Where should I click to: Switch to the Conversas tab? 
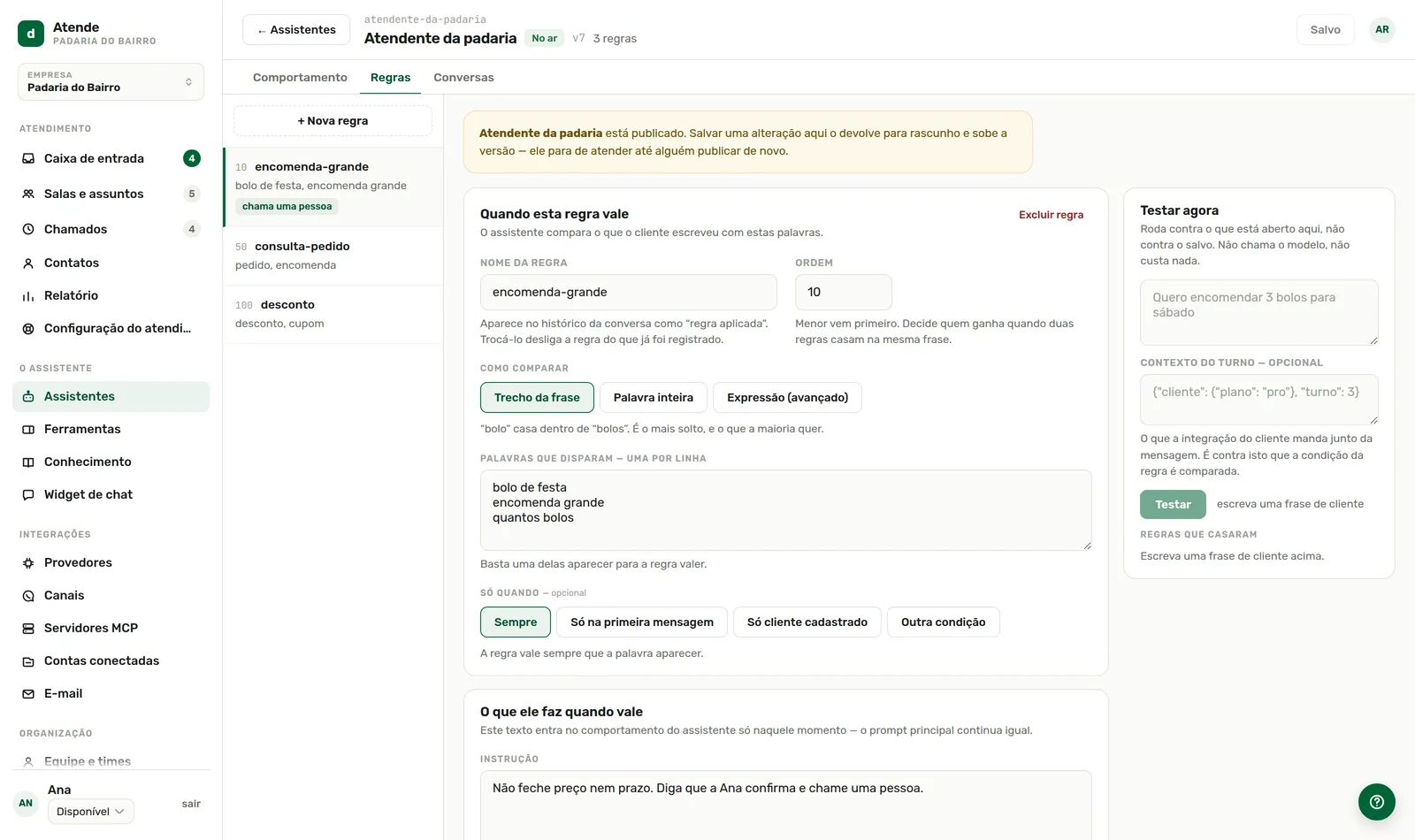click(463, 77)
